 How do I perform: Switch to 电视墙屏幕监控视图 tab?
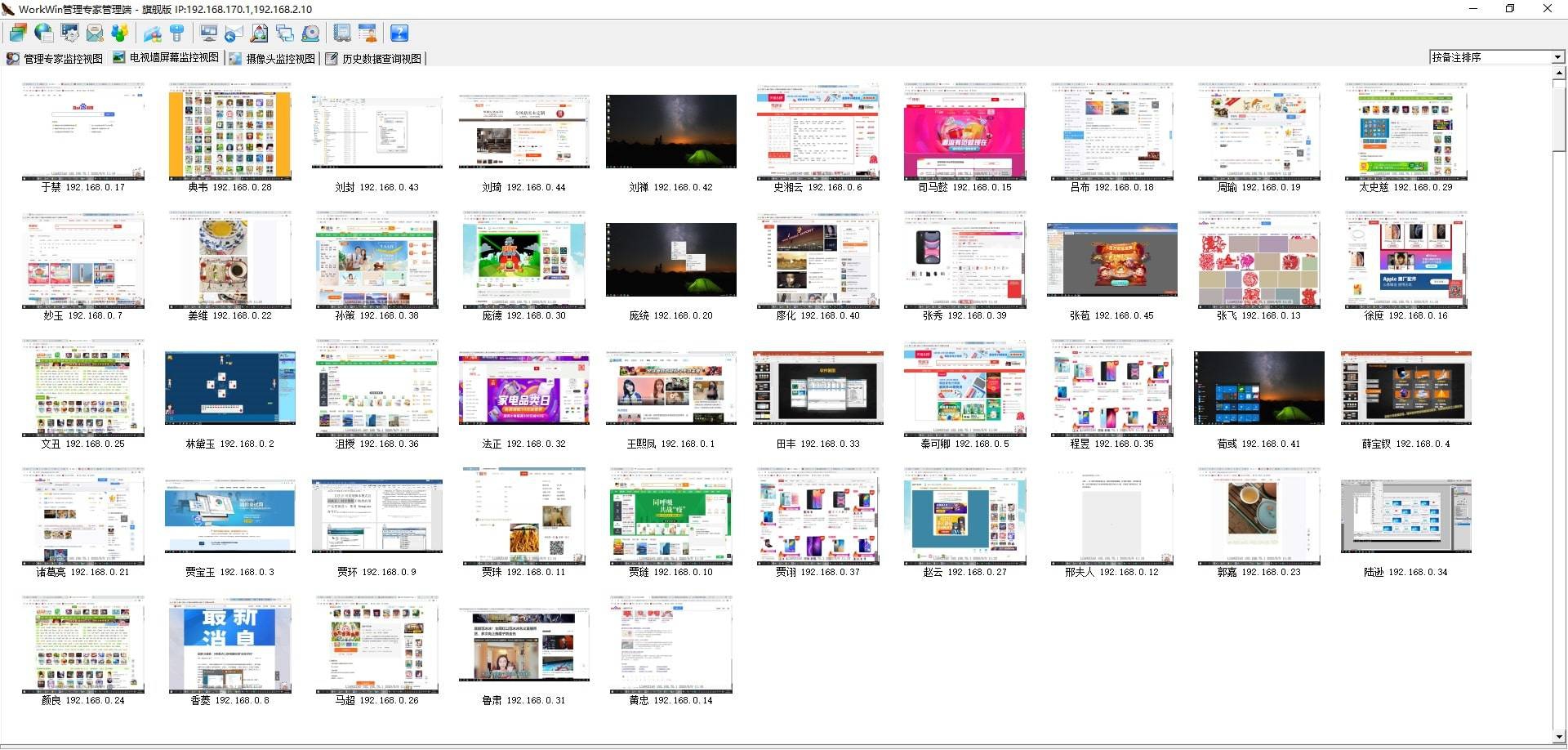[166, 58]
